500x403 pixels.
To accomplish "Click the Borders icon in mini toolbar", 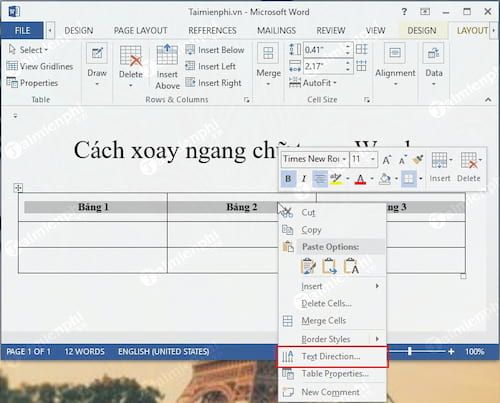I will pyautogui.click(x=408, y=179).
